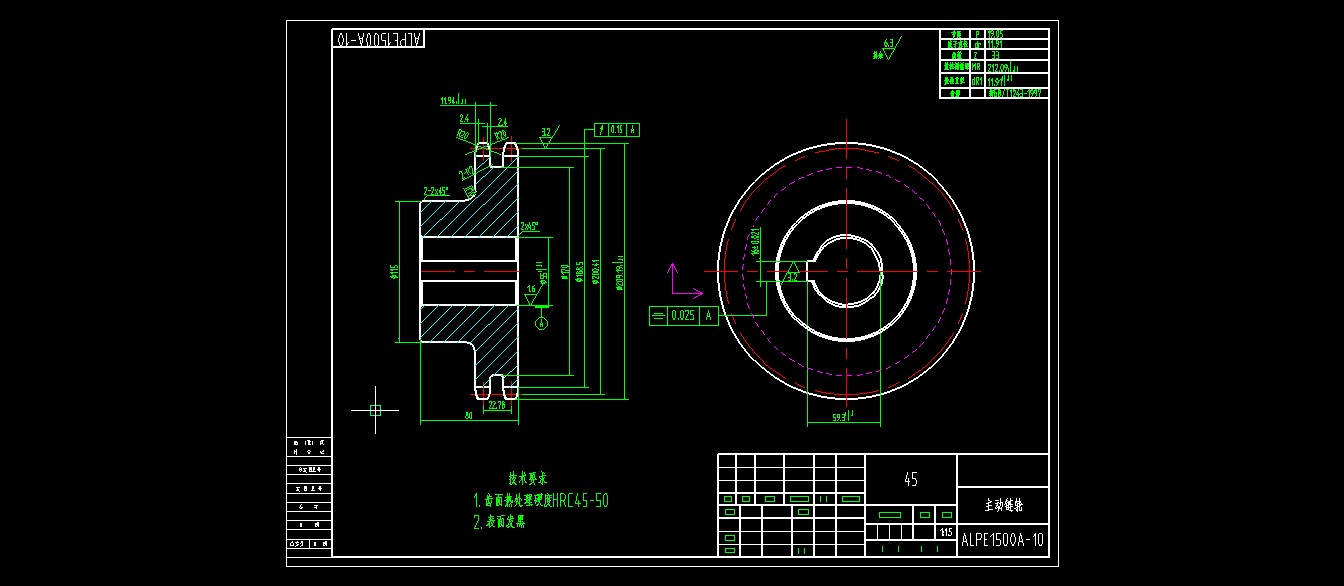This screenshot has height=586, width=1344.
Task: Click the crosshair cursor marker left of the drawing
Action: 375,410
